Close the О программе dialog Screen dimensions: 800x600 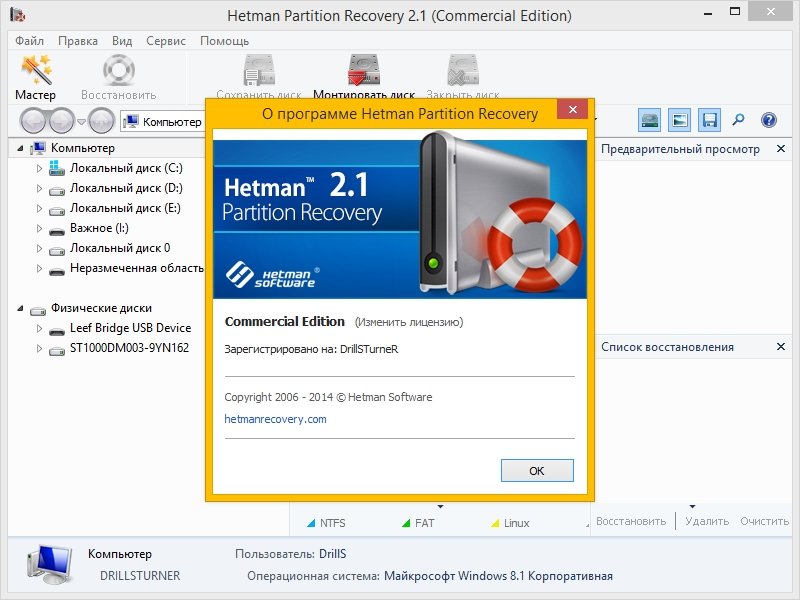click(x=572, y=109)
